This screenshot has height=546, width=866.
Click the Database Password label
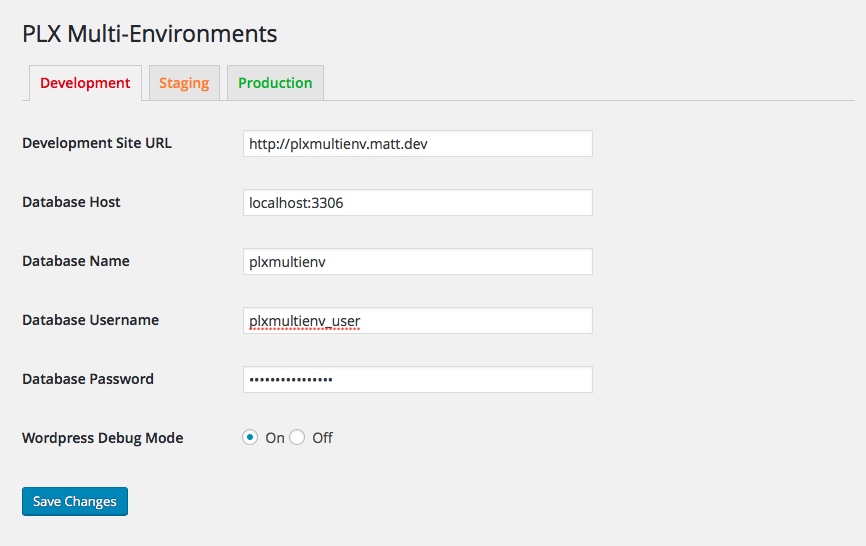point(88,379)
